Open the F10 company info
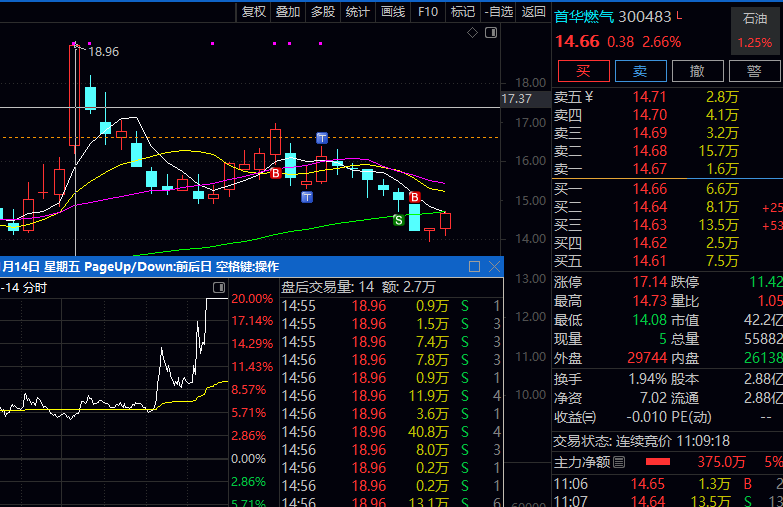 click(x=427, y=11)
